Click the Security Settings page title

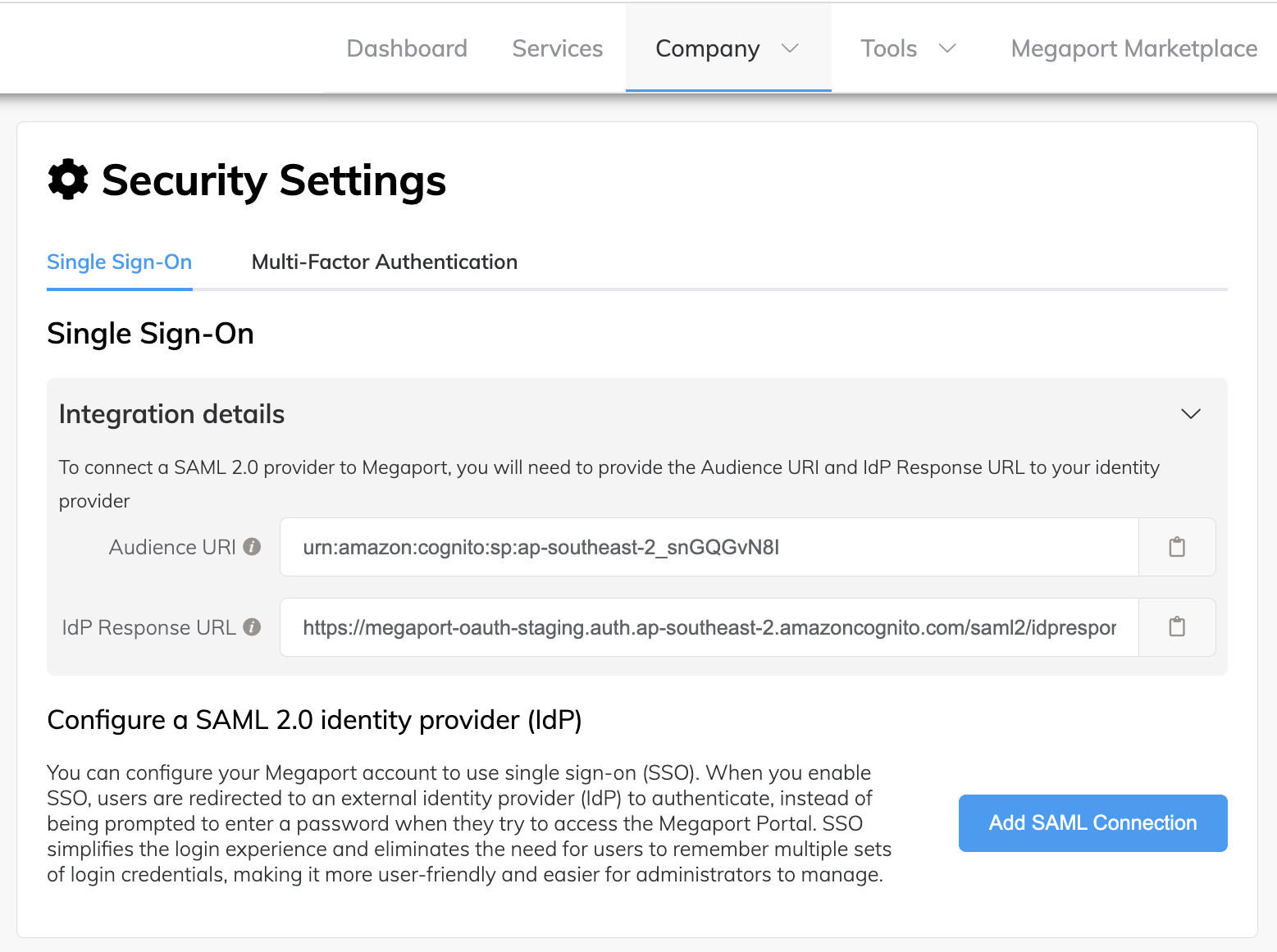tap(274, 180)
